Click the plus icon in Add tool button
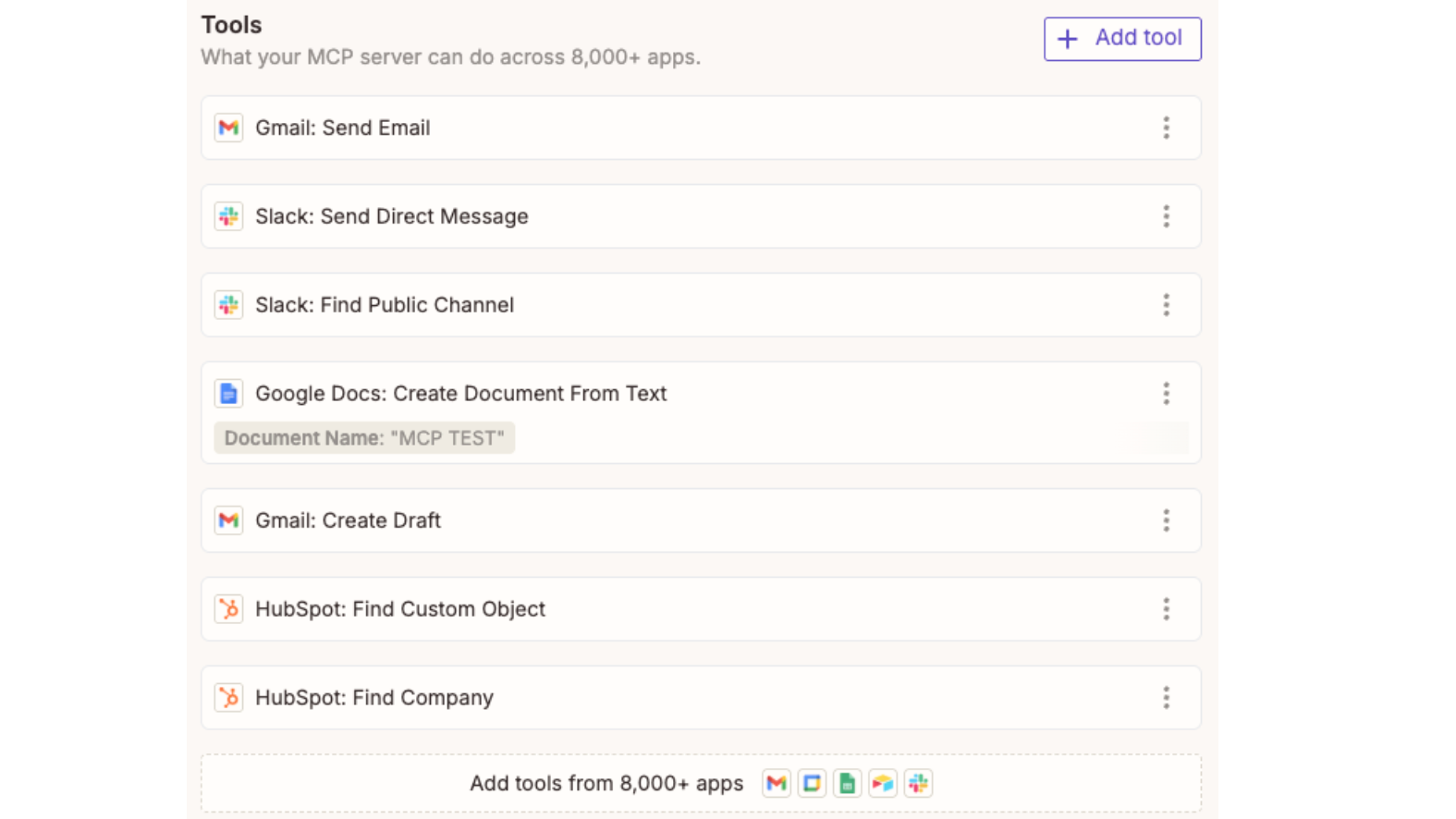The width and height of the screenshot is (1456, 819). point(1068,39)
